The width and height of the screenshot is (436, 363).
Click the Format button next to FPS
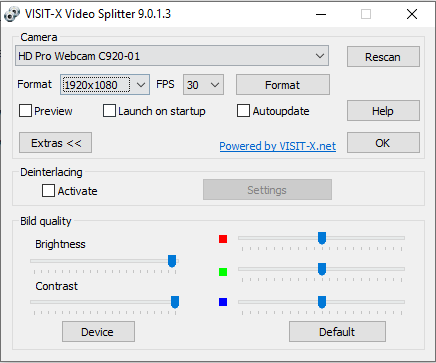point(283,85)
